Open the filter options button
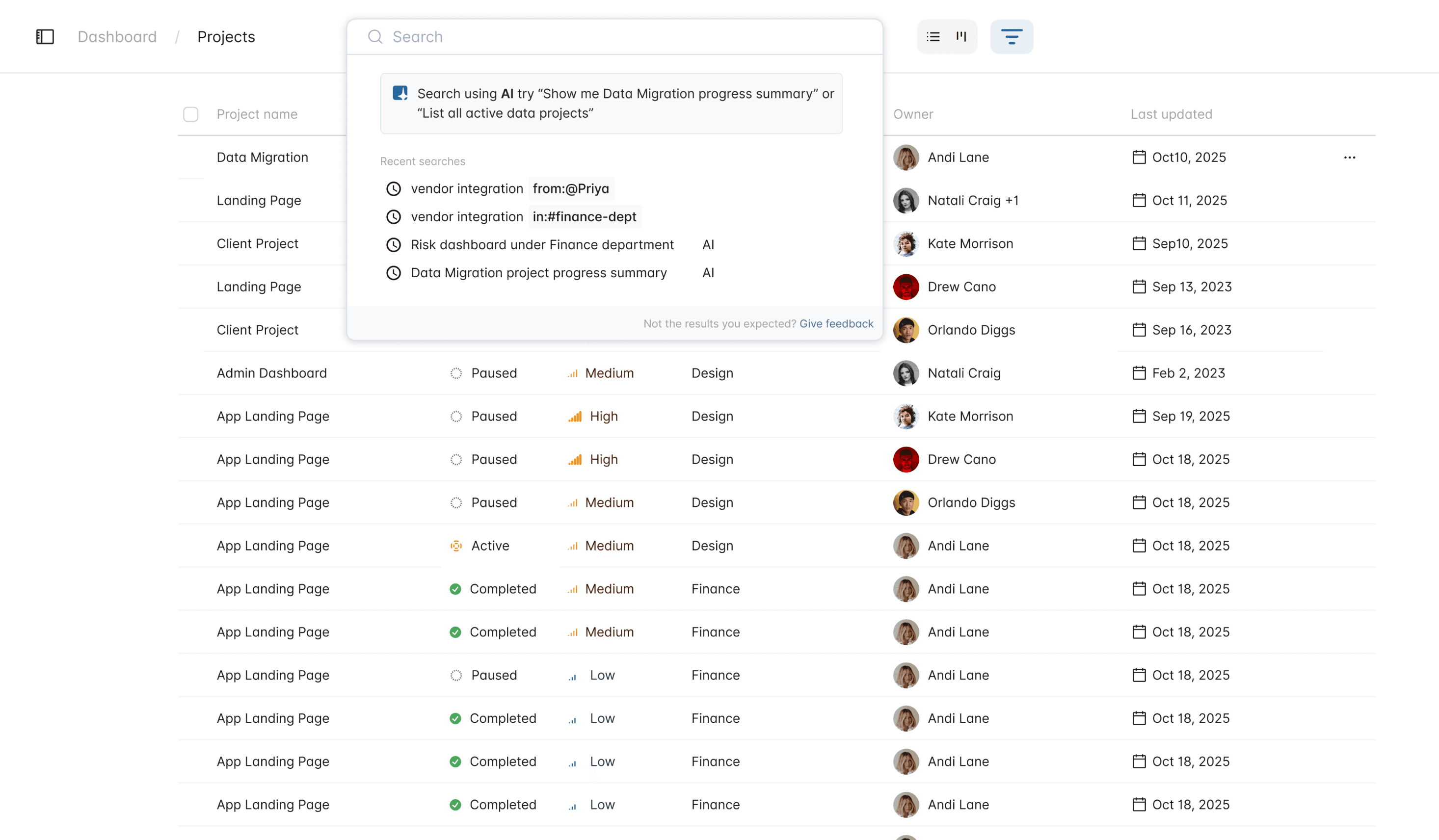The image size is (1439, 840). pos(1012,36)
